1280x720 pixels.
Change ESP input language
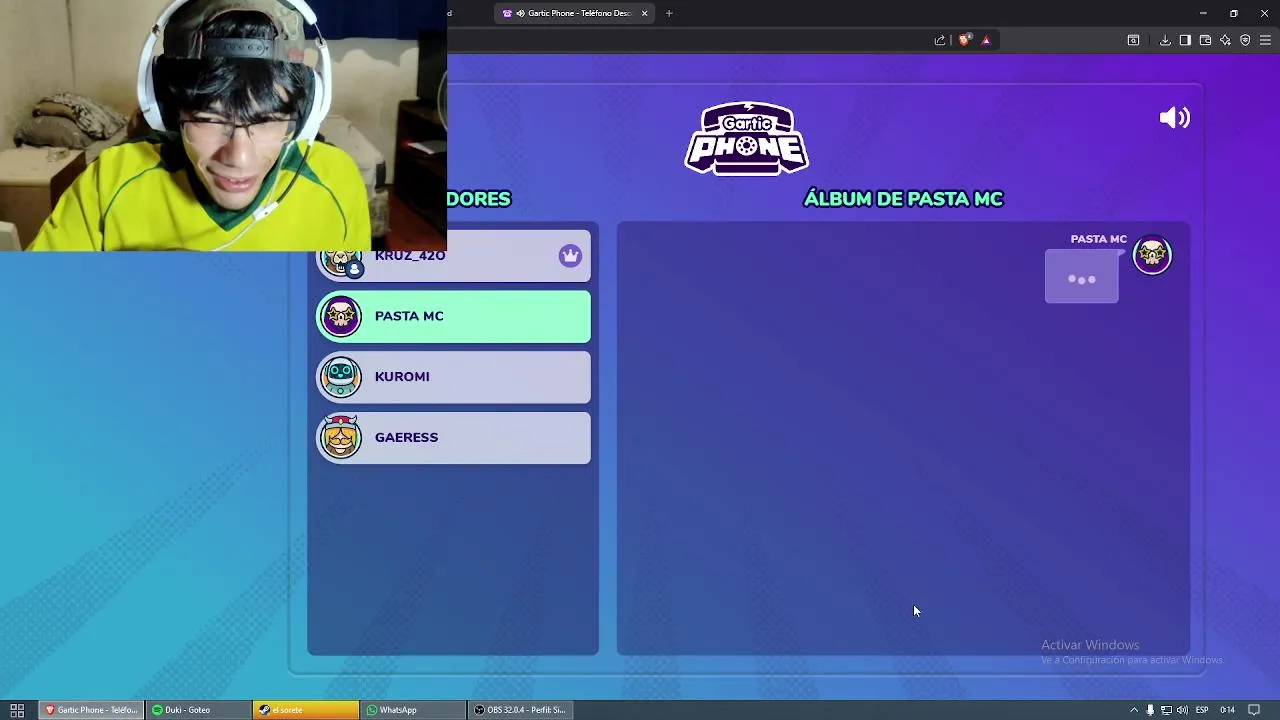click(1202, 710)
